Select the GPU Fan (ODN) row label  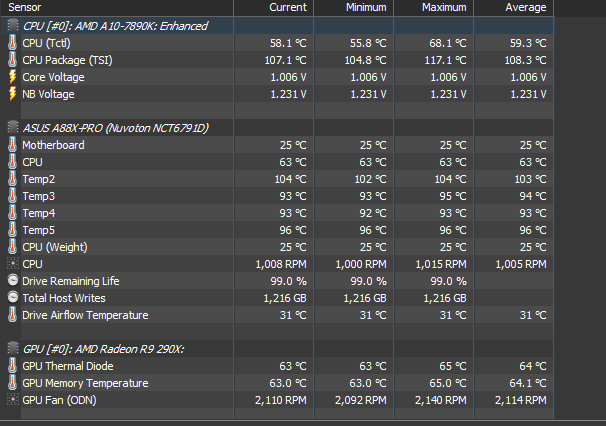point(59,400)
